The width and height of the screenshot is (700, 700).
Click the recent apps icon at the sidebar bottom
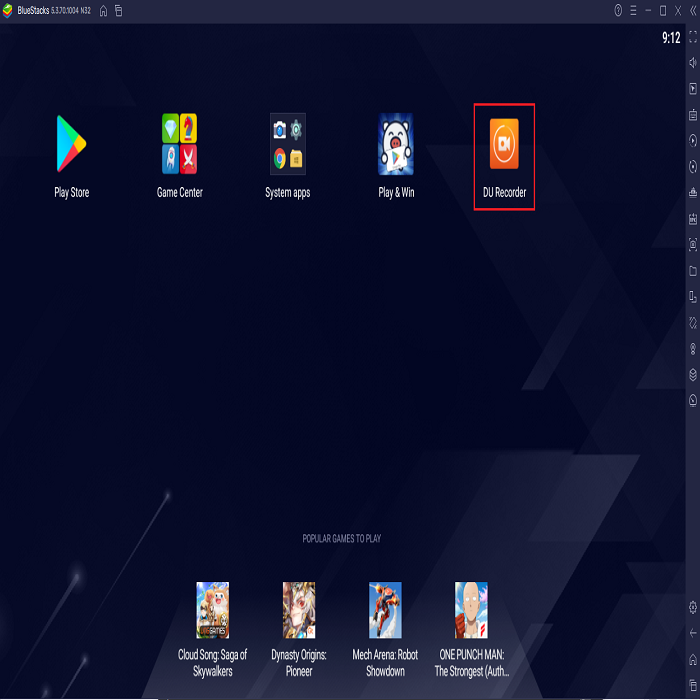click(x=693, y=685)
